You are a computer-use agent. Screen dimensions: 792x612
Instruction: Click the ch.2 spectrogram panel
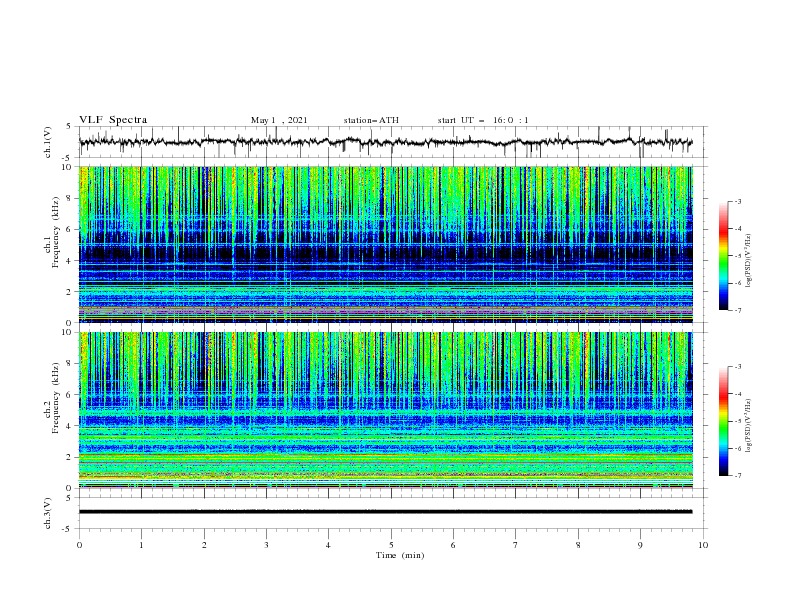click(386, 410)
